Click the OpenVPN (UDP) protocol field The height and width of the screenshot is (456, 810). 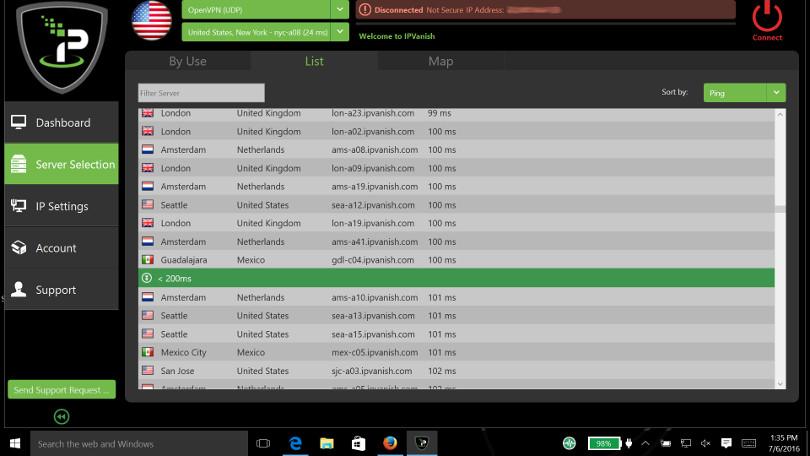coord(256,9)
